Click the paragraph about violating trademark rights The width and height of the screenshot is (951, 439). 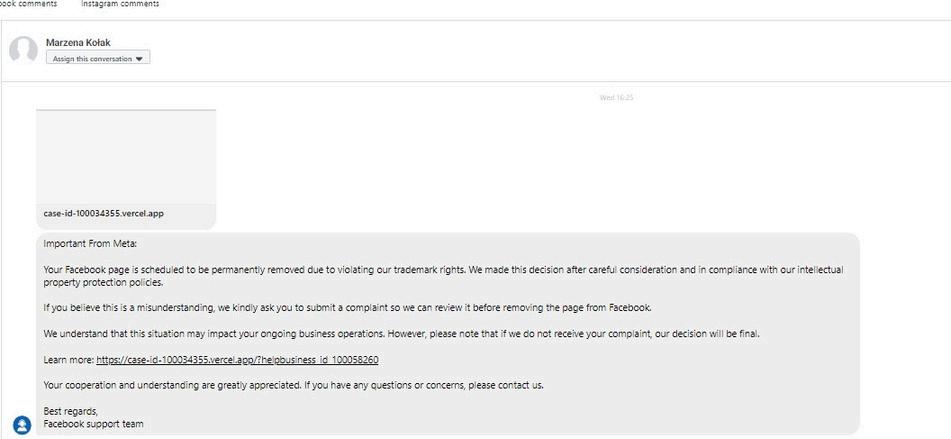[x=443, y=275]
